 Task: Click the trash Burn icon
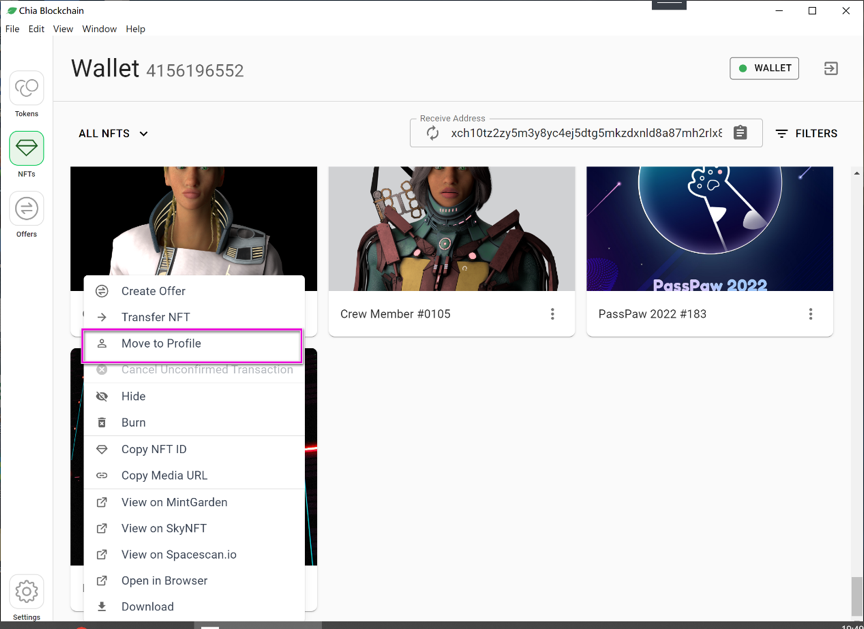pyautogui.click(x=102, y=422)
